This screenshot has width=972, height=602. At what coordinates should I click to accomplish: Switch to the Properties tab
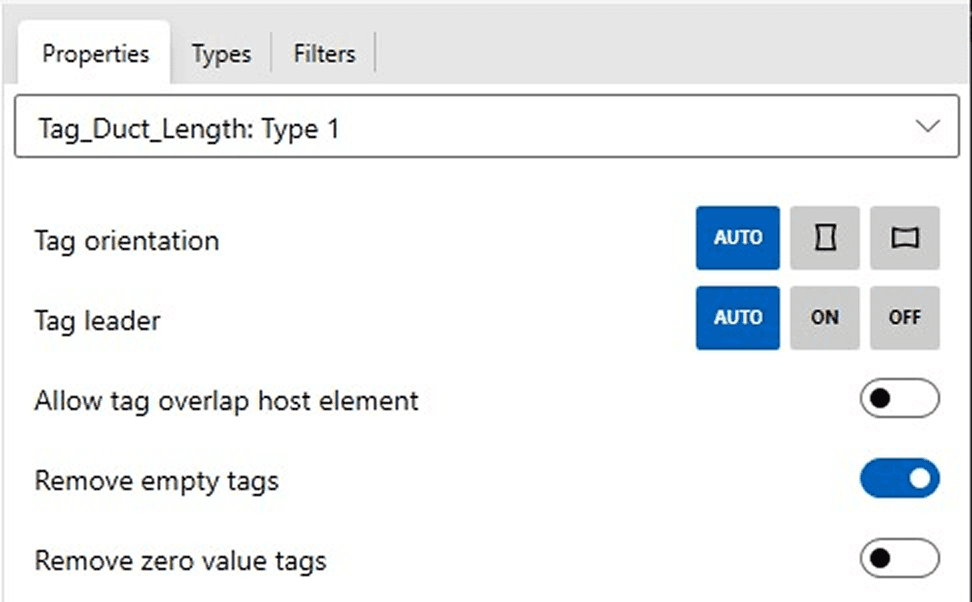95,54
